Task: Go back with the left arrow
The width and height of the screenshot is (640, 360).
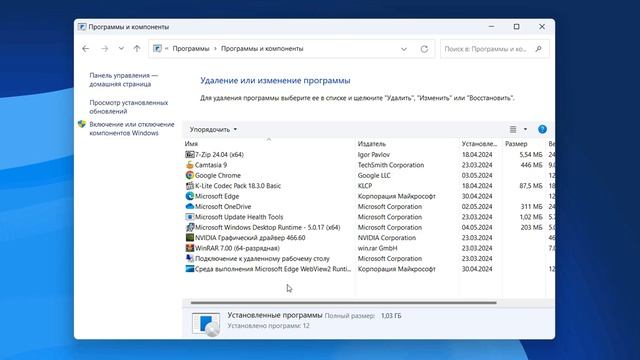Action: point(86,49)
